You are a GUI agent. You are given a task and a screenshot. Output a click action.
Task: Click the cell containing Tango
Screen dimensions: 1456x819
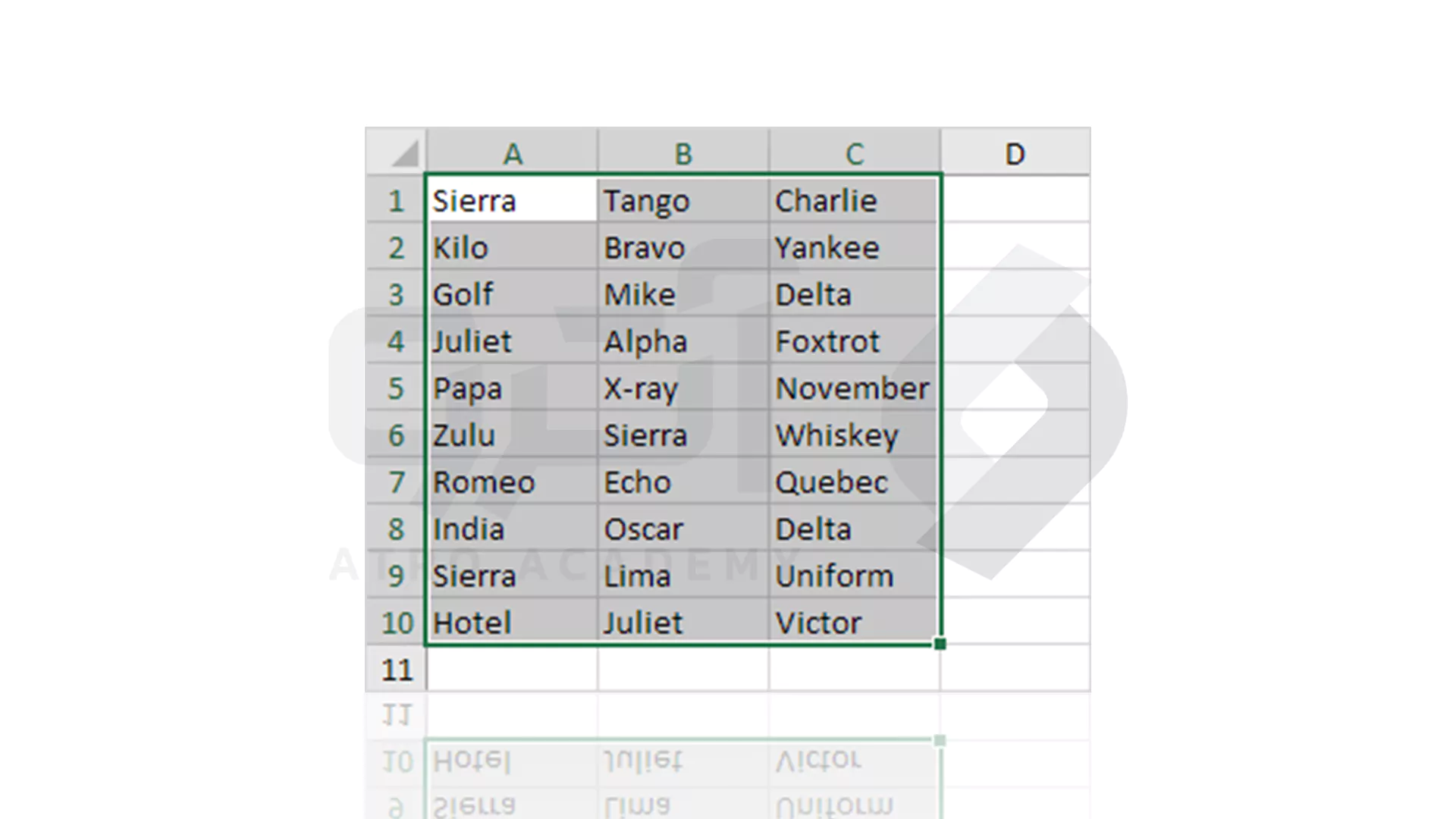(683, 200)
